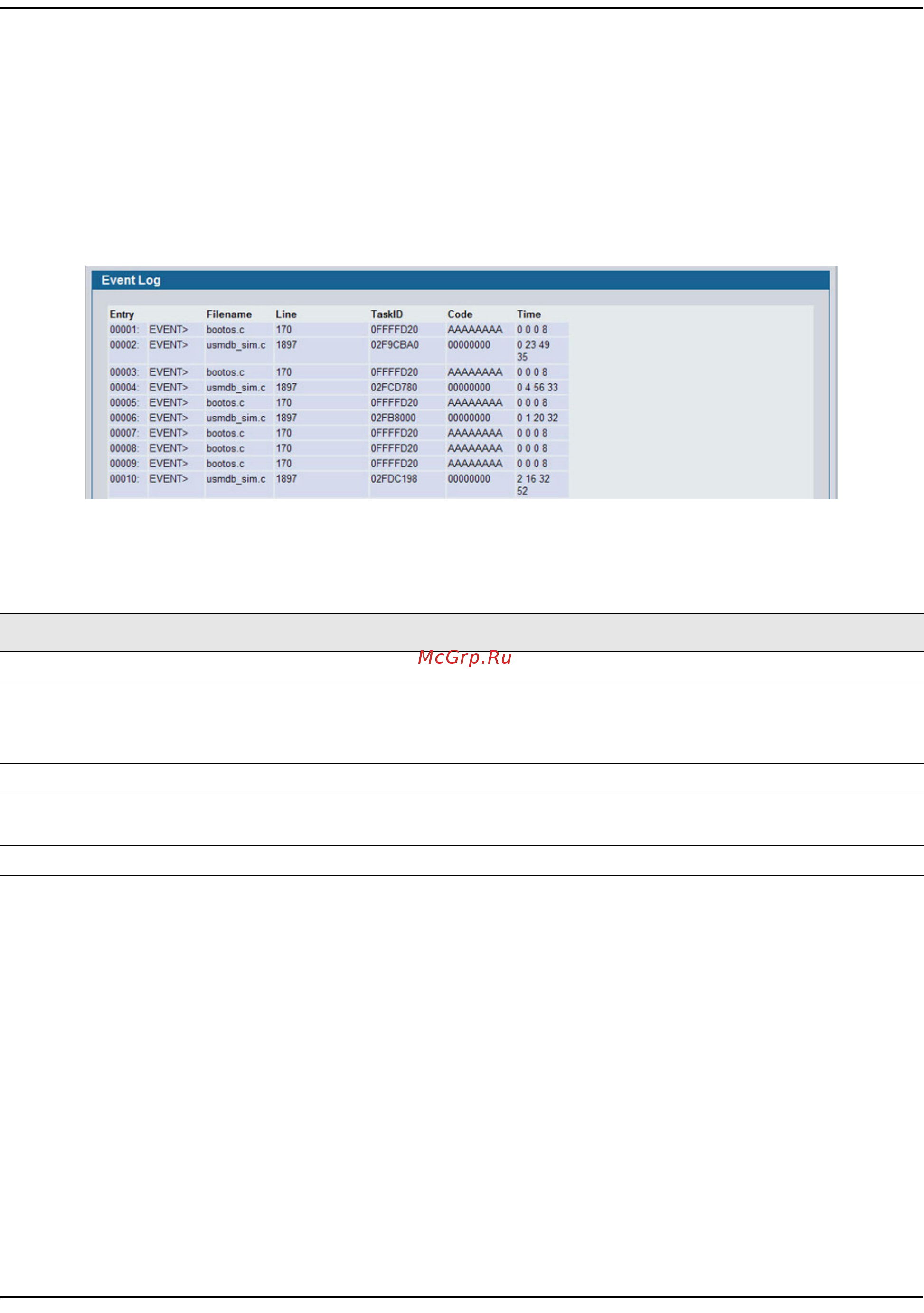
Task: Select entry number 00008:
Action: [124, 448]
